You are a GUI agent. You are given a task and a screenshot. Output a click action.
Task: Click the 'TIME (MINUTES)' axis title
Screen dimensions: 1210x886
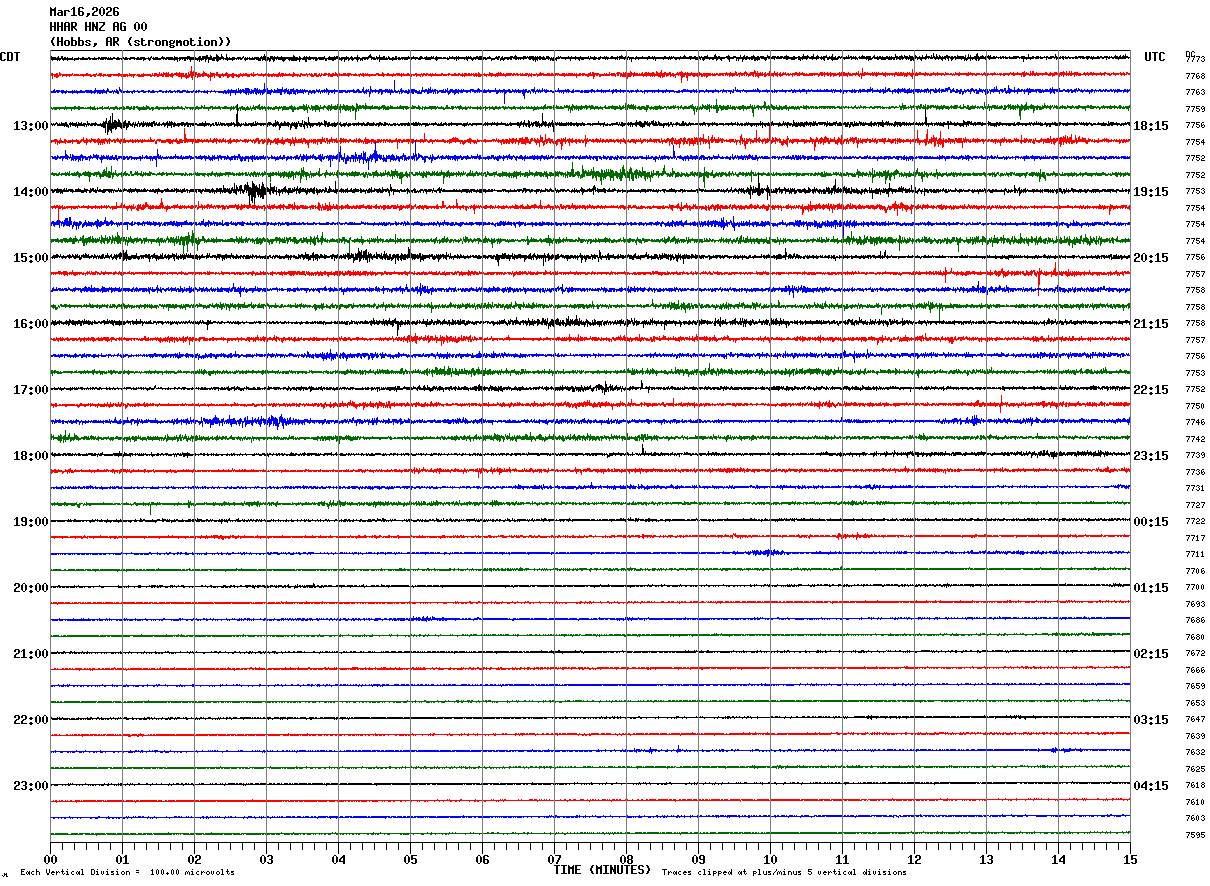[602, 870]
